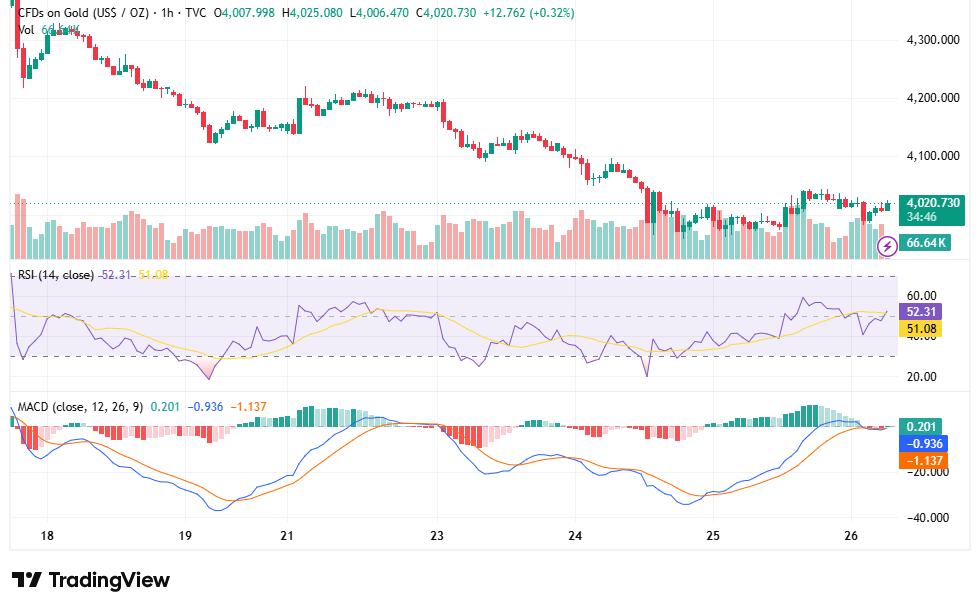Image resolution: width=980 pixels, height=610 pixels.
Task: Click the current price label 4,020.730
Action: point(932,202)
